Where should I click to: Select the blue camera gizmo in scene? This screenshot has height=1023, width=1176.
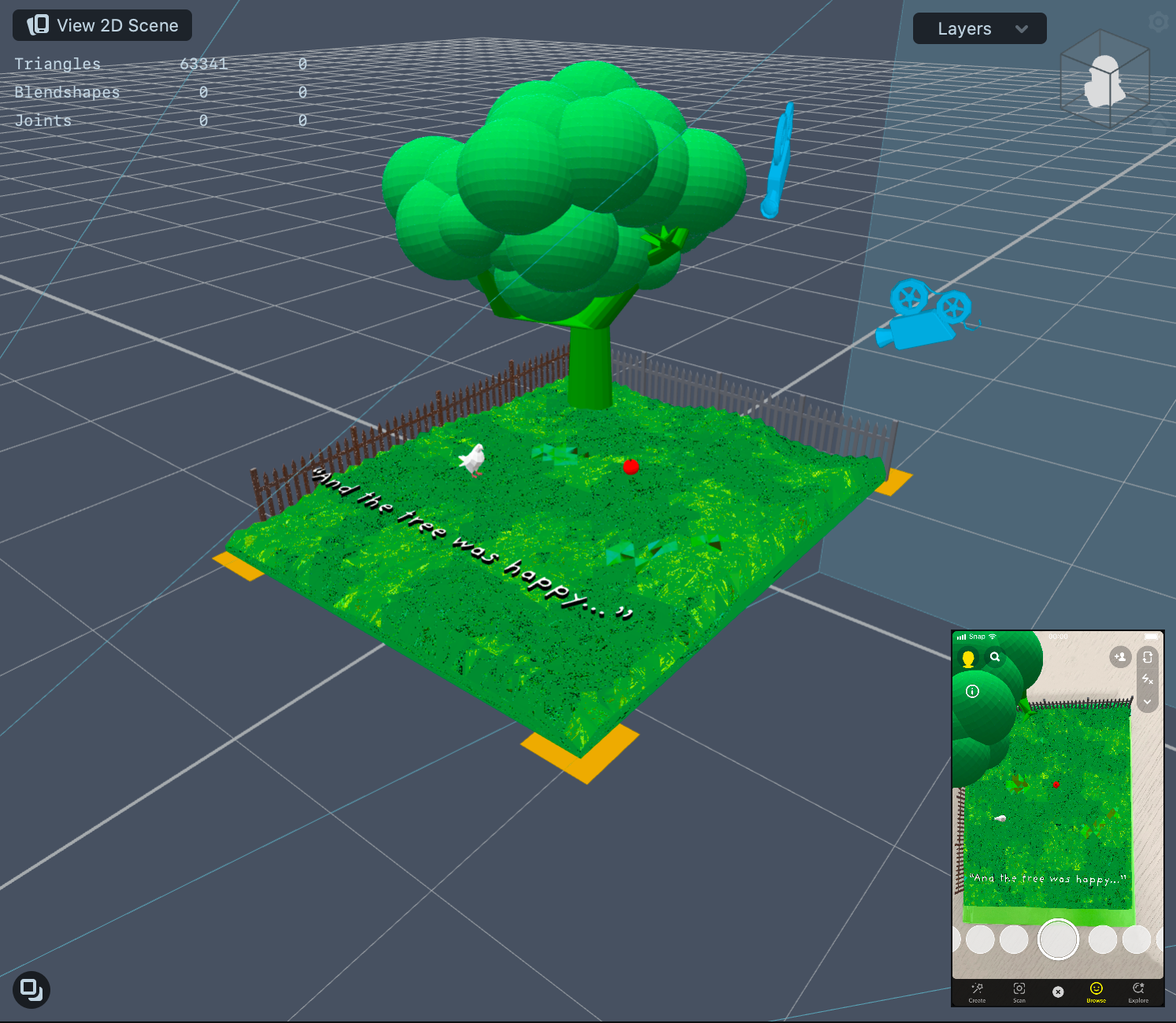point(926,314)
